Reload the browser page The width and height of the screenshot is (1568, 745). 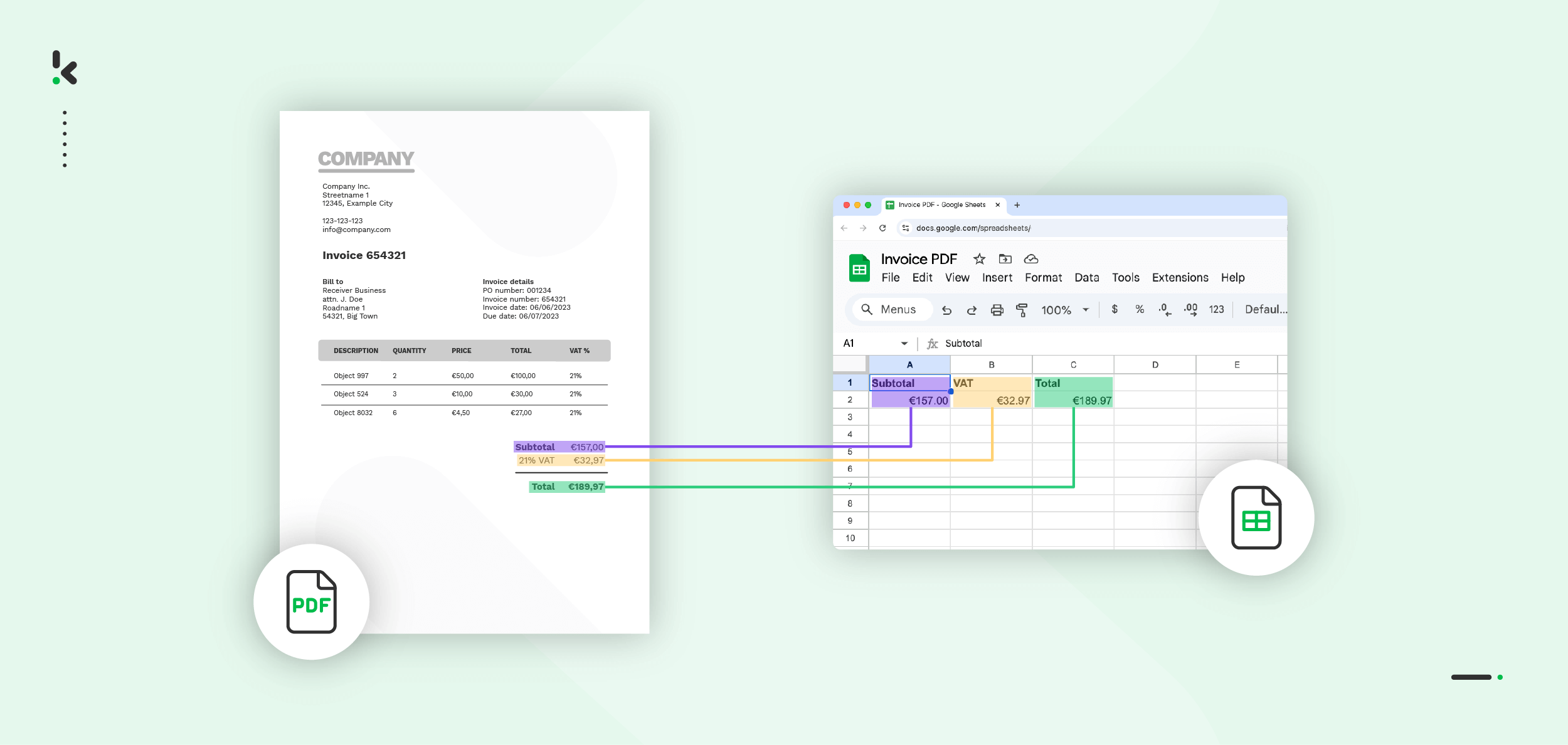(882, 228)
